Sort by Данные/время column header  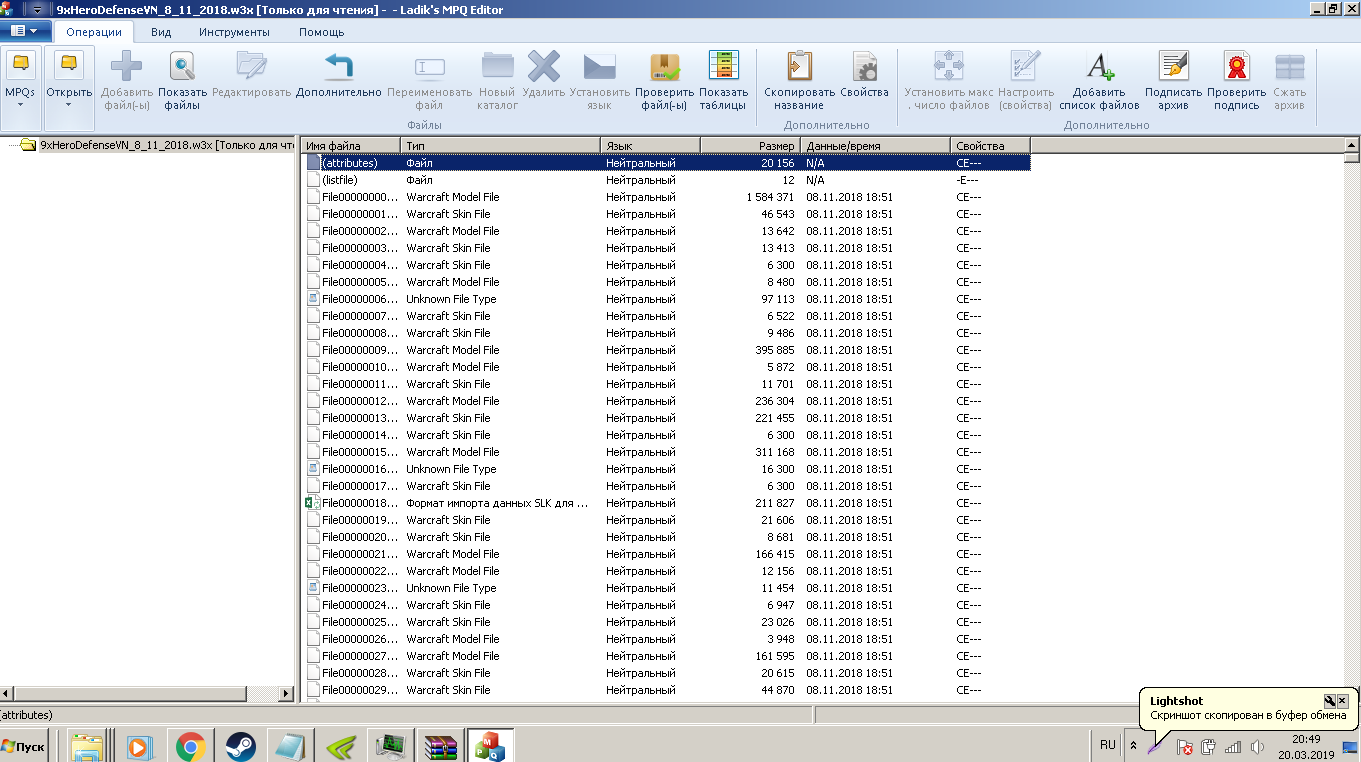pyautogui.click(x=876, y=146)
